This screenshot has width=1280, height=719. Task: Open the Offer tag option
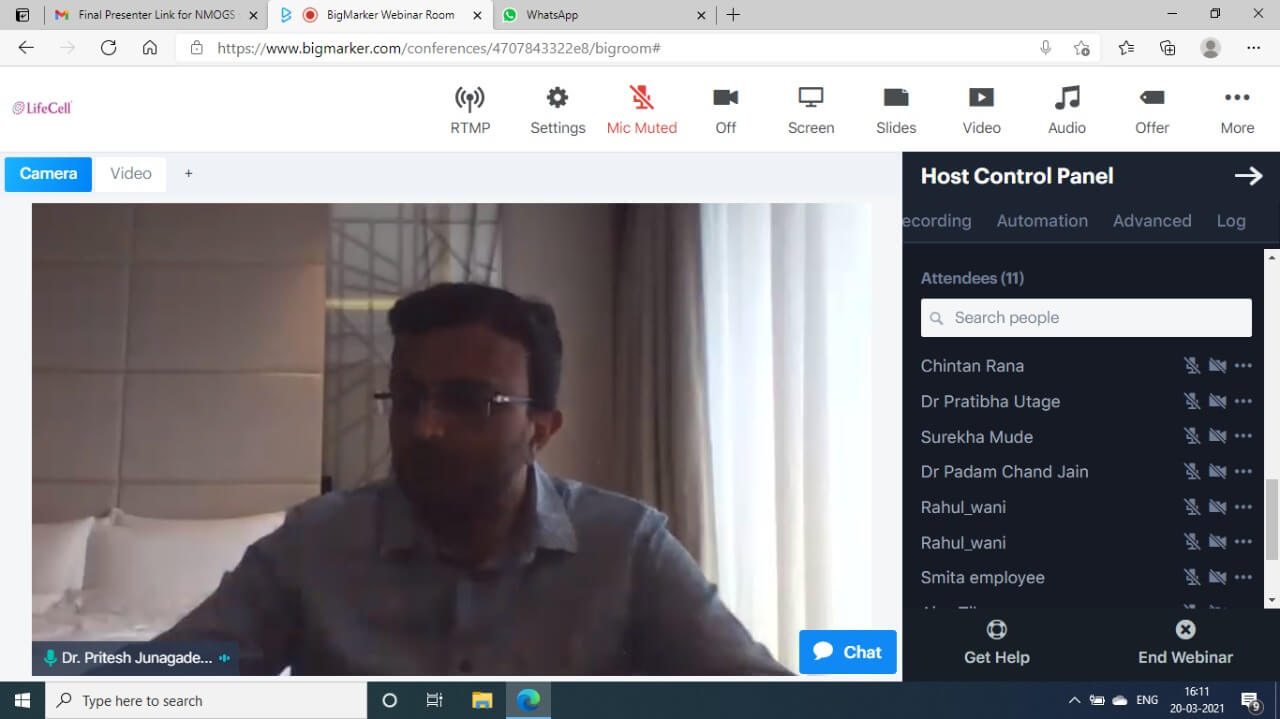[x=1152, y=110]
